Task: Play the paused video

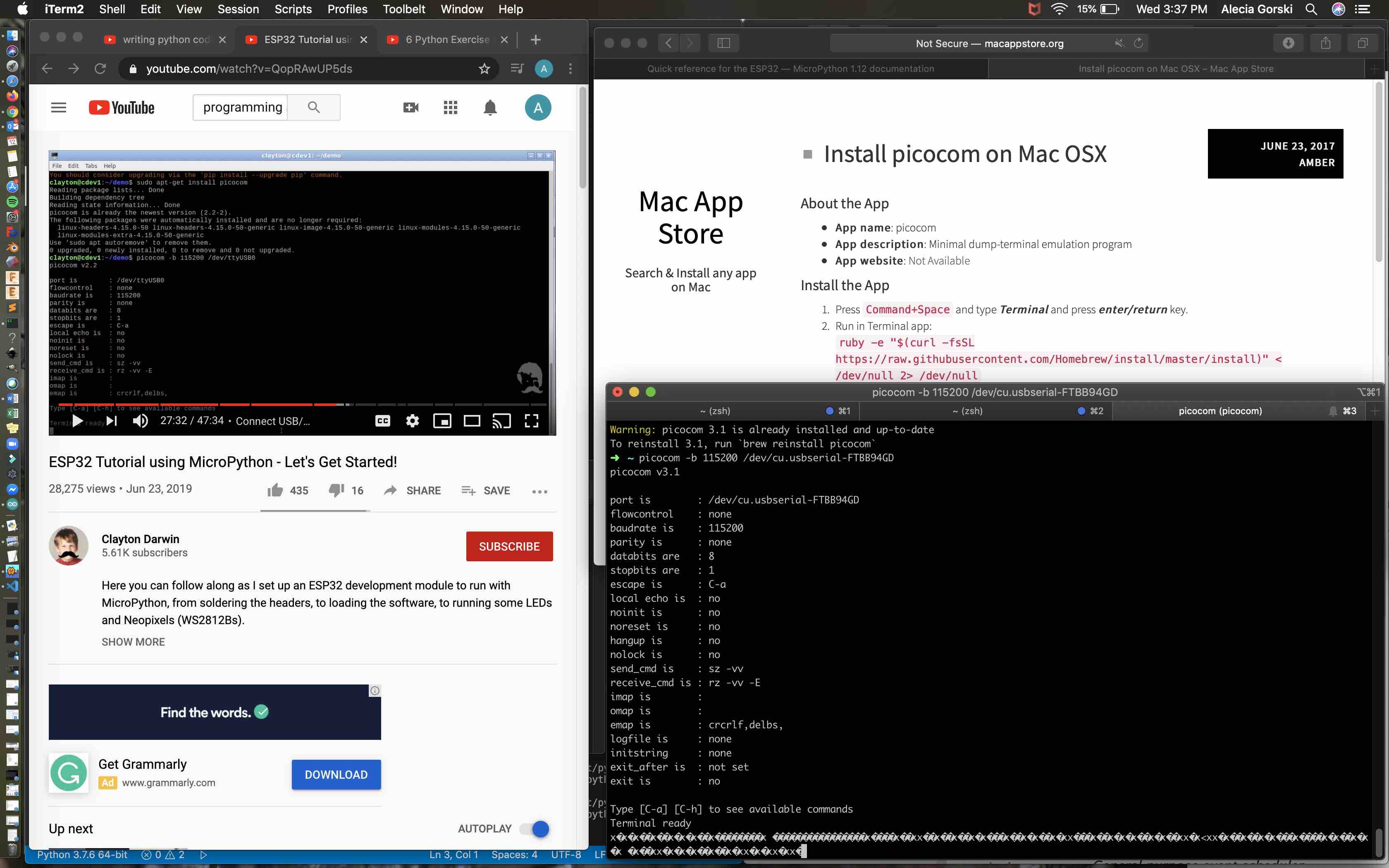Action: click(x=77, y=421)
